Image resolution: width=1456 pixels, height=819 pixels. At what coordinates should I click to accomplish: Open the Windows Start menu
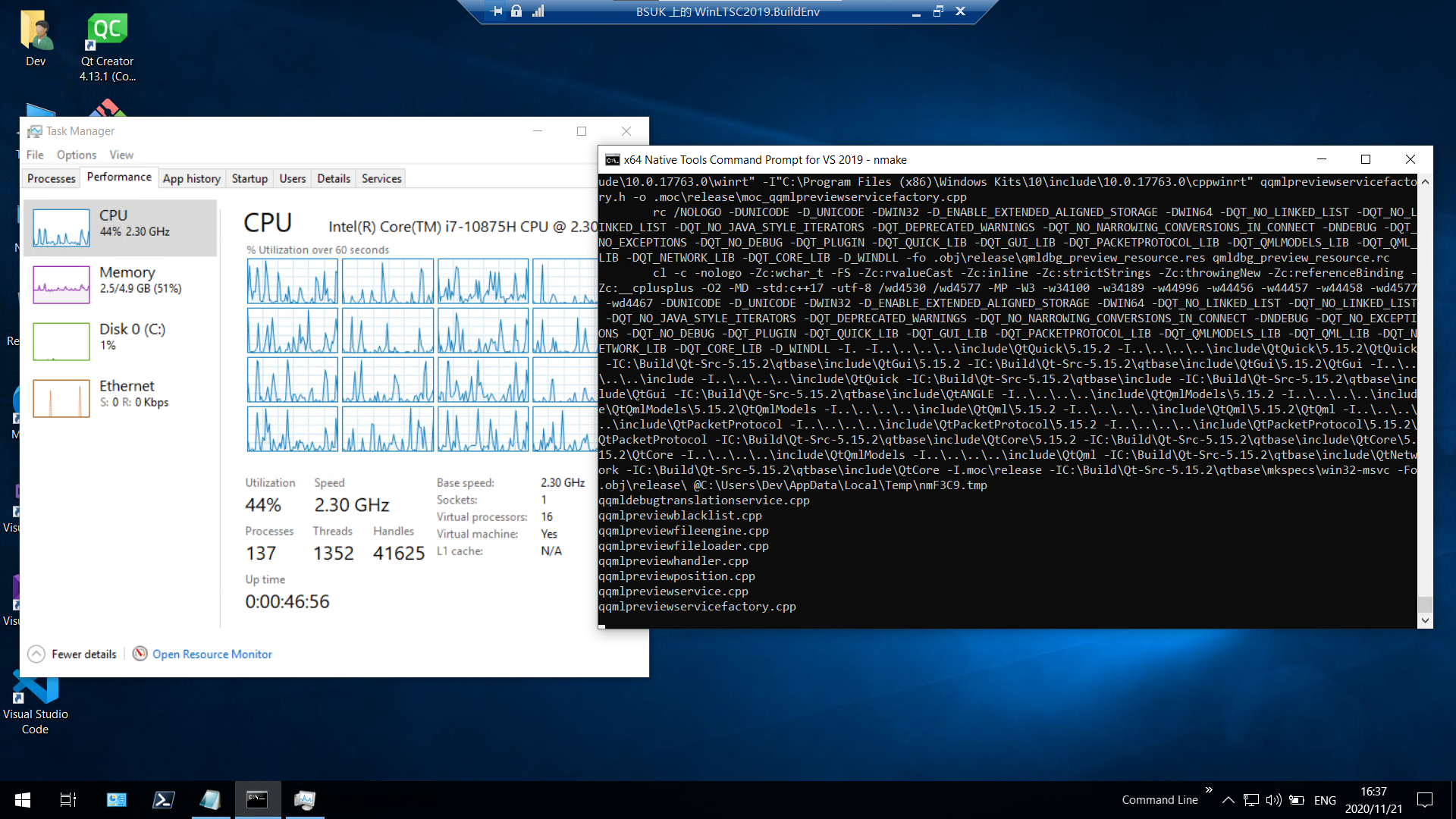point(23,799)
